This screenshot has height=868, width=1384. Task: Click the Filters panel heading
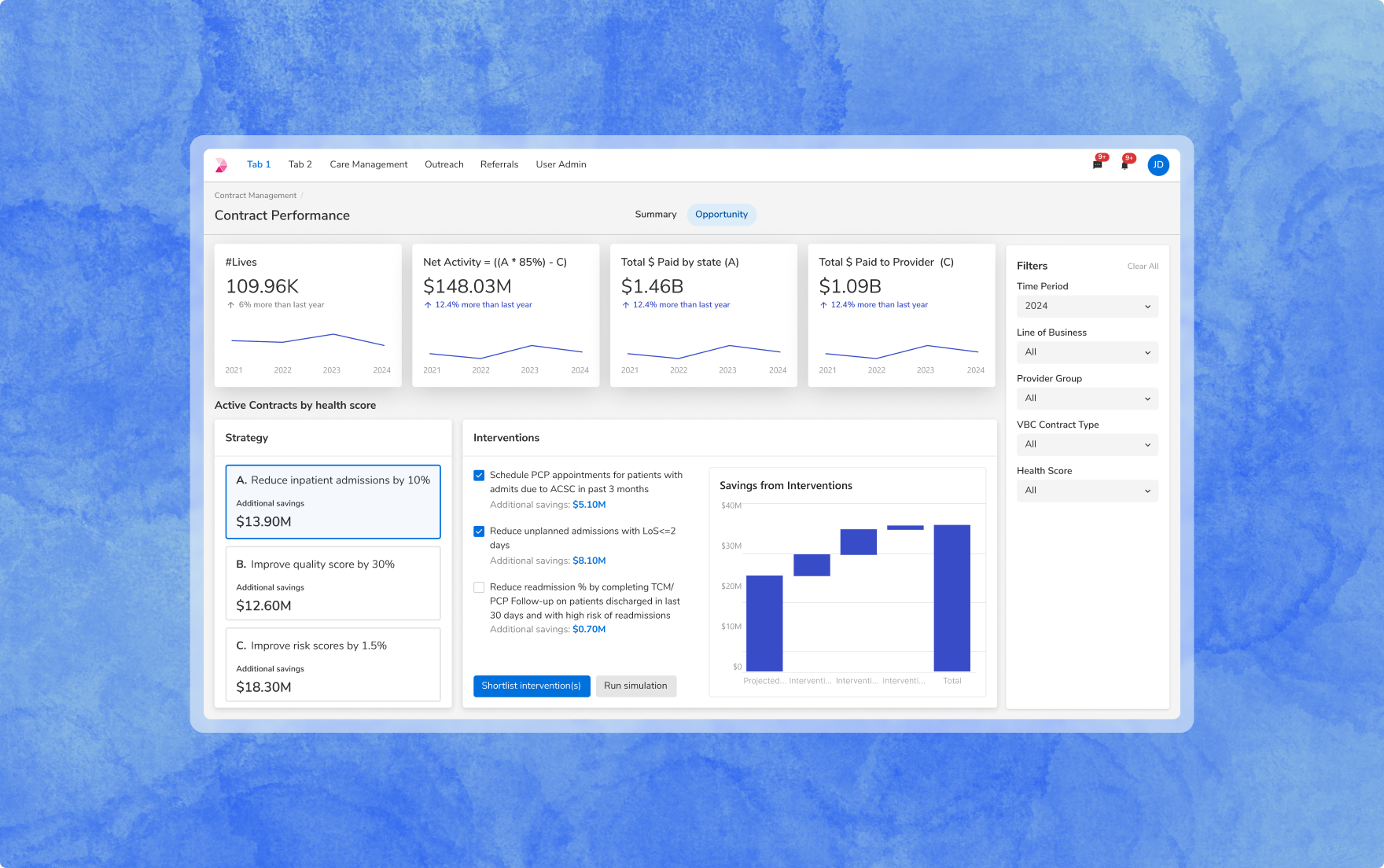(x=1032, y=267)
